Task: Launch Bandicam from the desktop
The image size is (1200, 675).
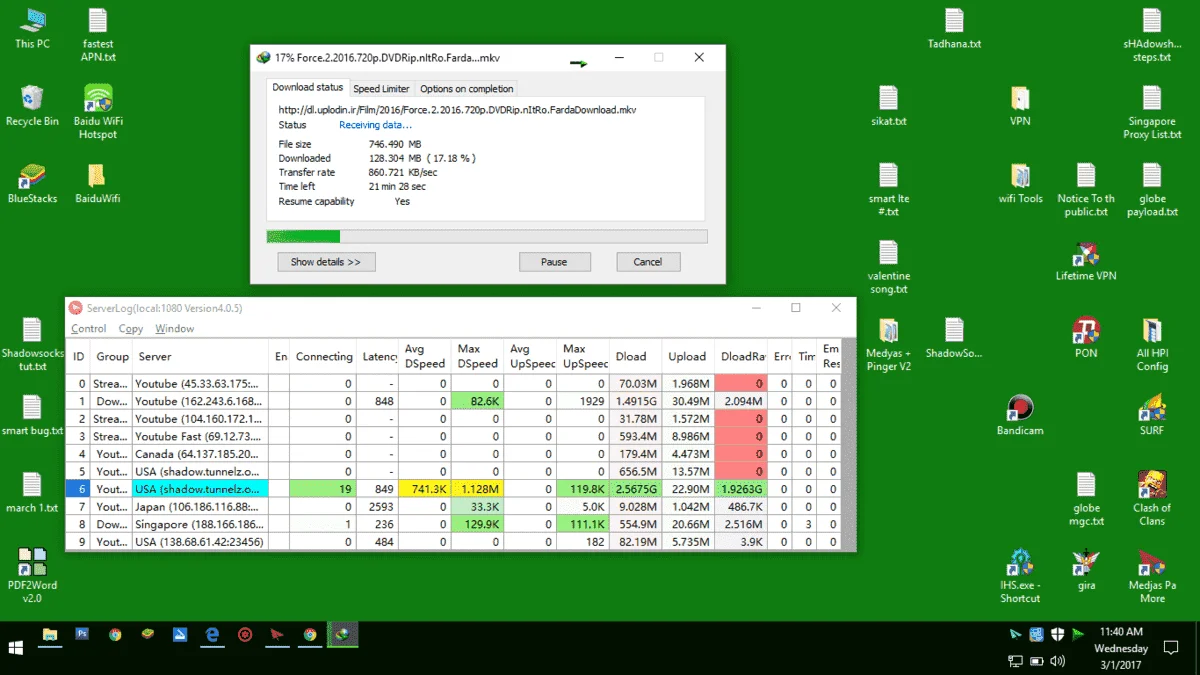Action: [1020, 415]
